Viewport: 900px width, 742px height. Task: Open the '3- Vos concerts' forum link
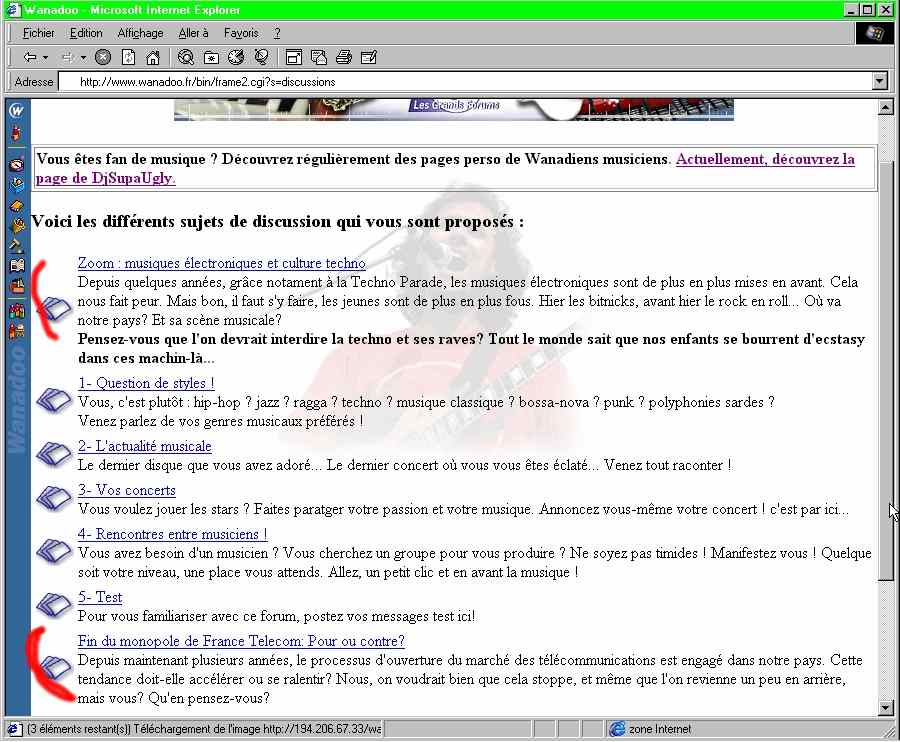127,490
